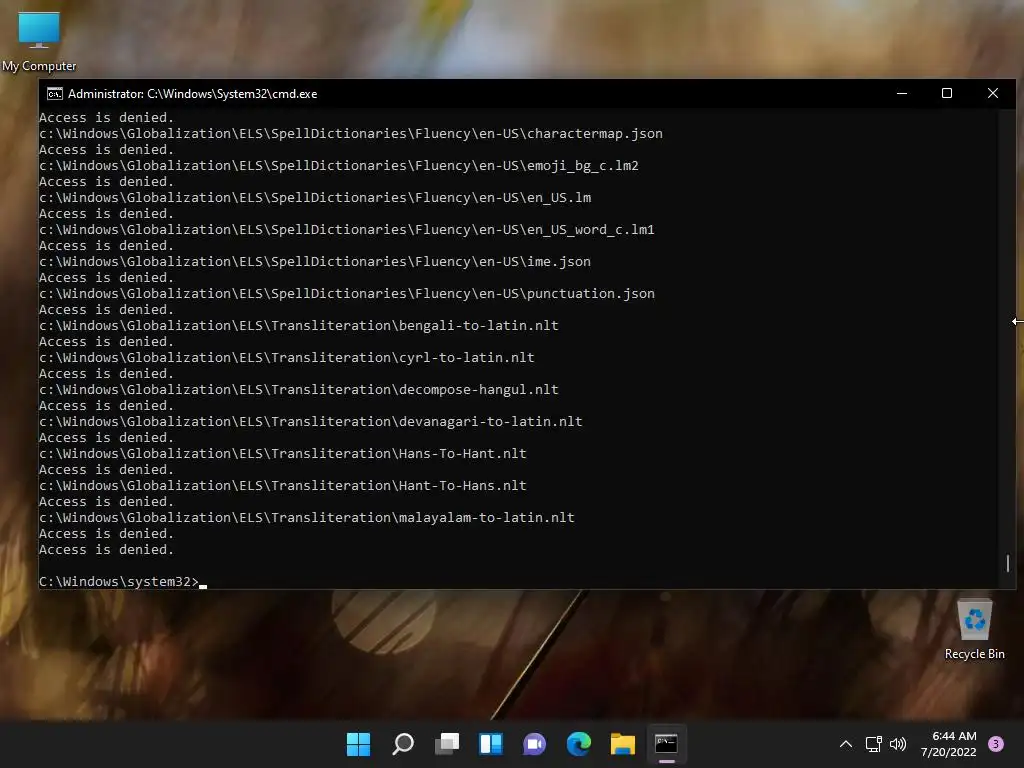Click the cmd window title text
Image resolution: width=1024 pixels, height=768 pixels.
click(x=193, y=93)
